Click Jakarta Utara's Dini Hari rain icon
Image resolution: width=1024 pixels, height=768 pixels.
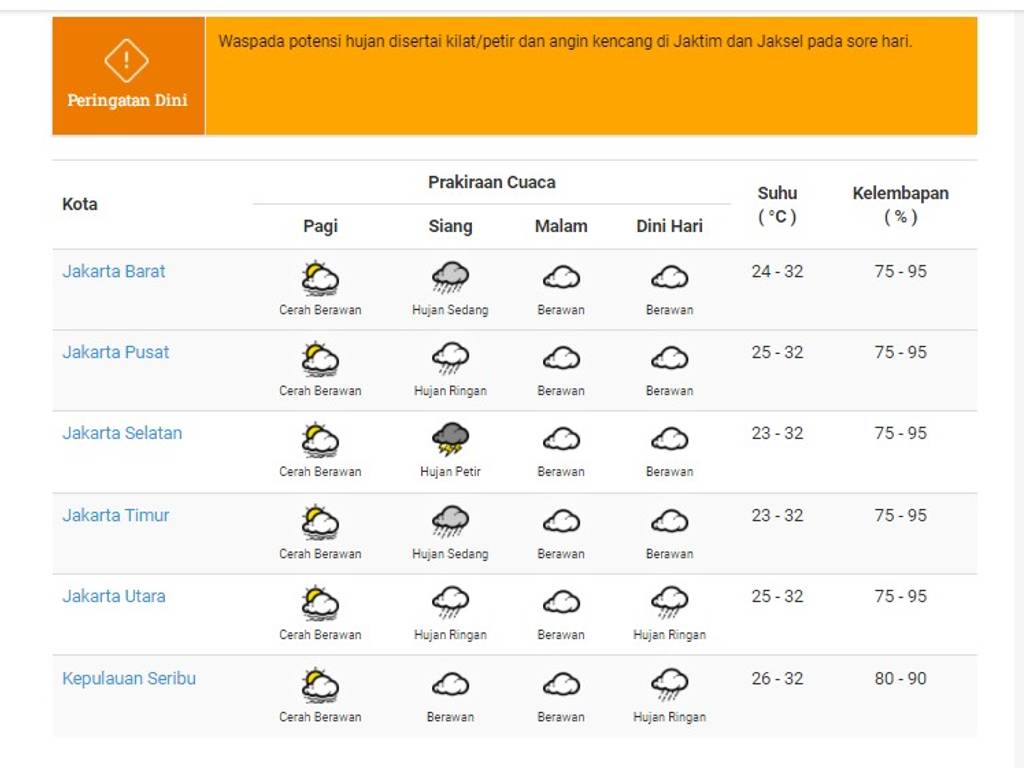pyautogui.click(x=669, y=602)
